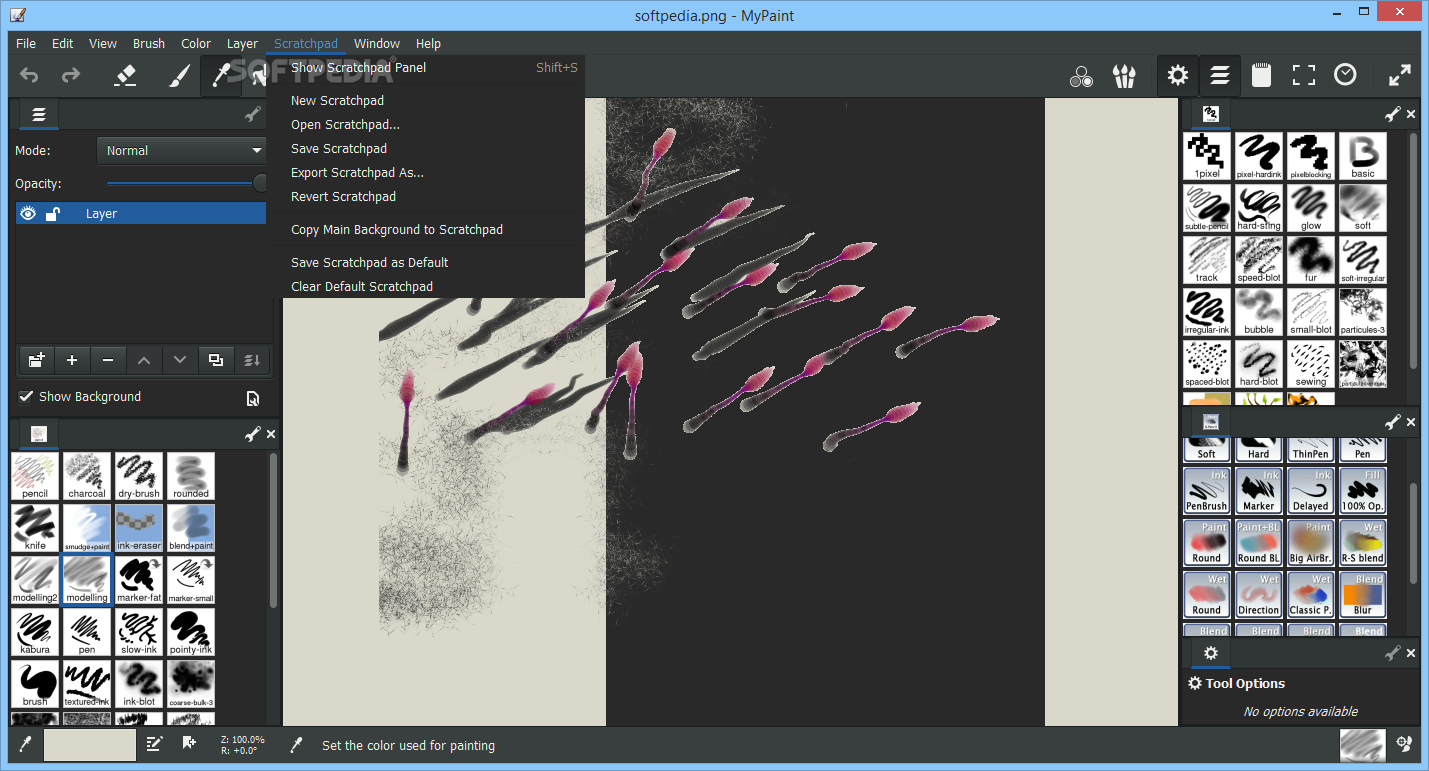Viewport: 1429px width, 771px height.
Task: Select the Eraser tool in the toolbar
Action: (124, 75)
